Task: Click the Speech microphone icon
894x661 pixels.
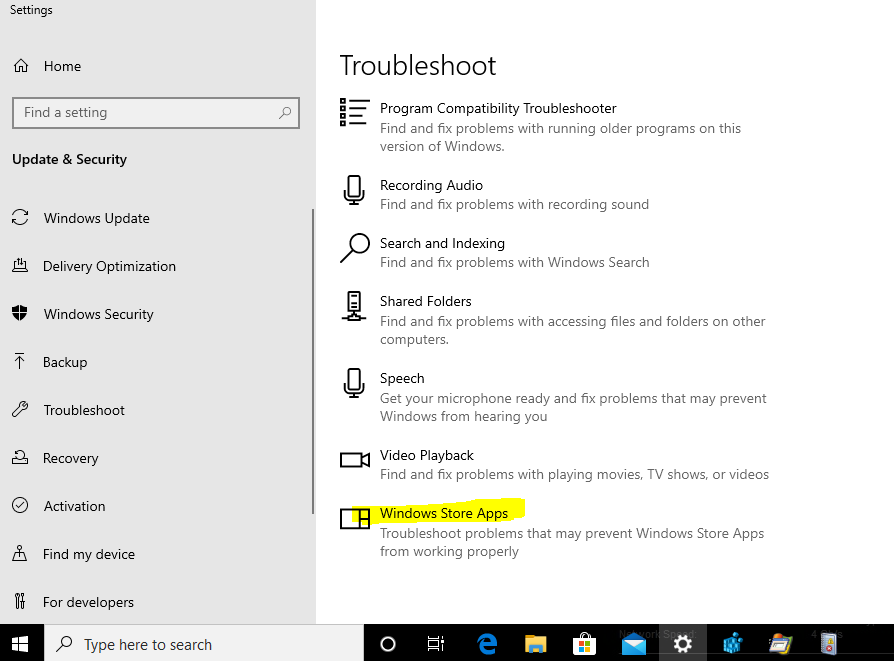Action: coord(354,383)
